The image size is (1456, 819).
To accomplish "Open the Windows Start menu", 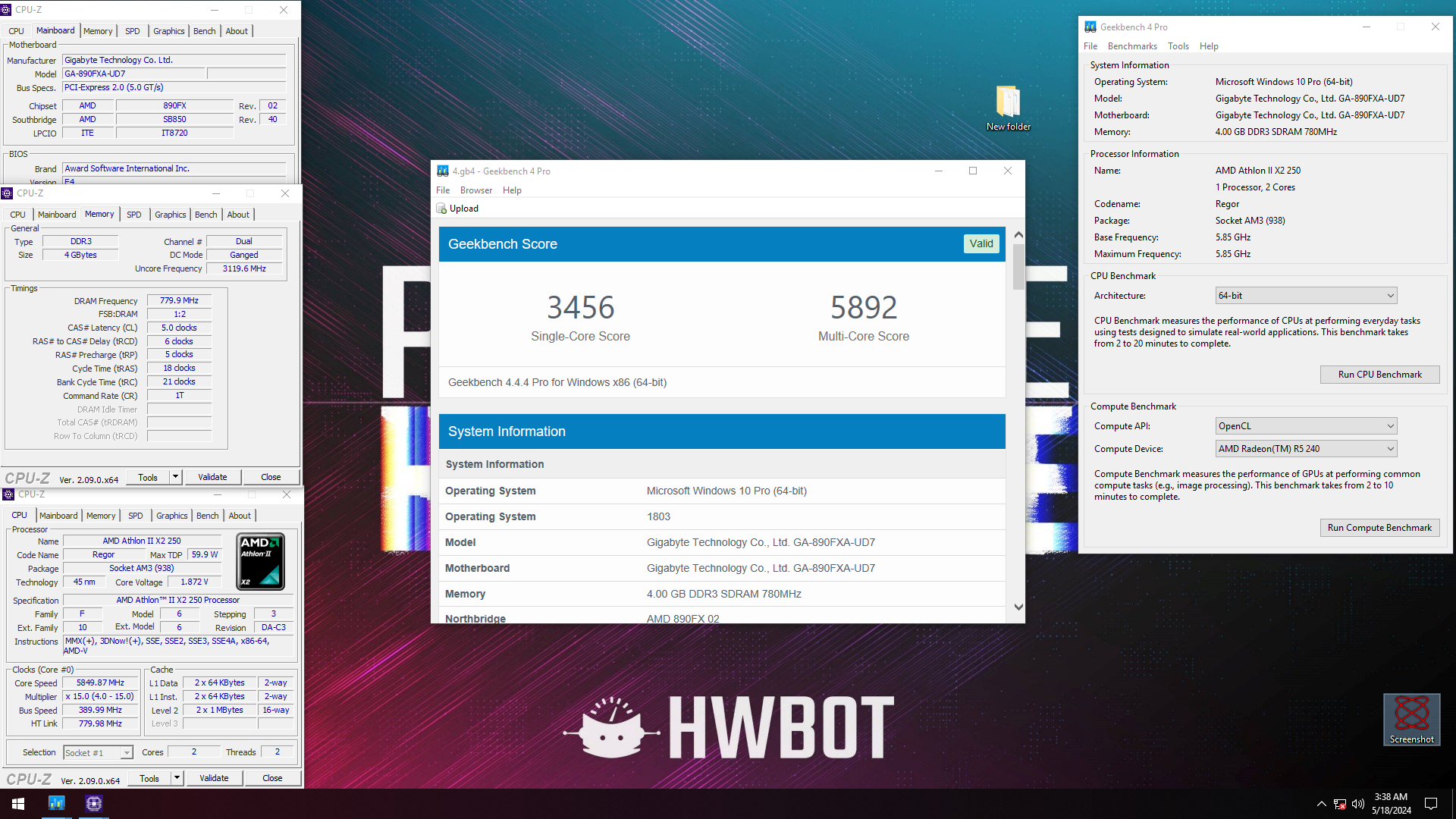I will tap(18, 804).
